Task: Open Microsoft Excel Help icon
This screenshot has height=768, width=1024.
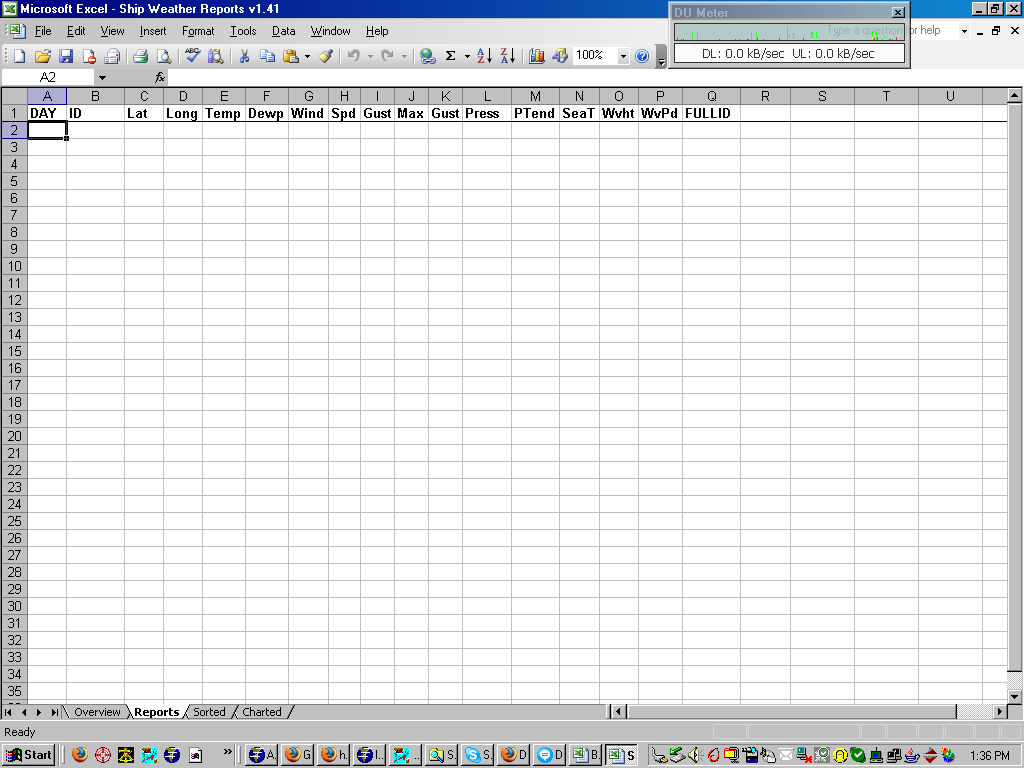Action: (x=642, y=56)
